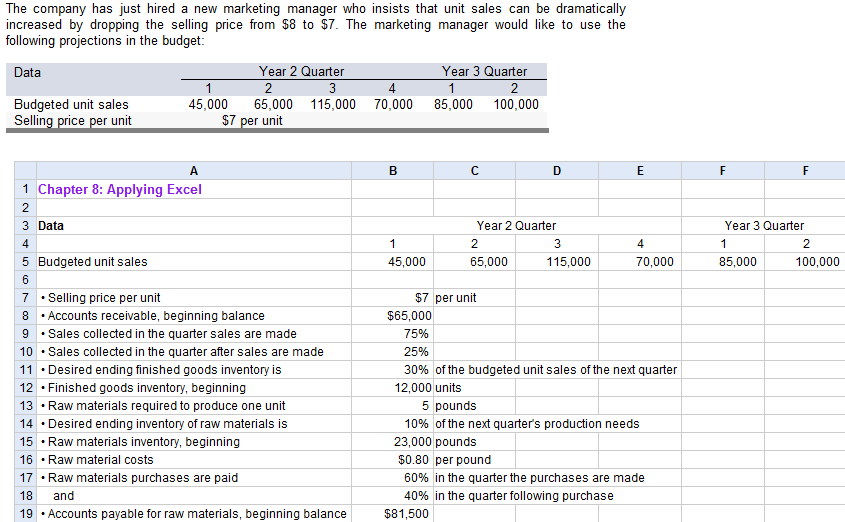Viewport: 845px width, 522px height.
Task: Select 'Data' cell in row 3
Action: 193,226
